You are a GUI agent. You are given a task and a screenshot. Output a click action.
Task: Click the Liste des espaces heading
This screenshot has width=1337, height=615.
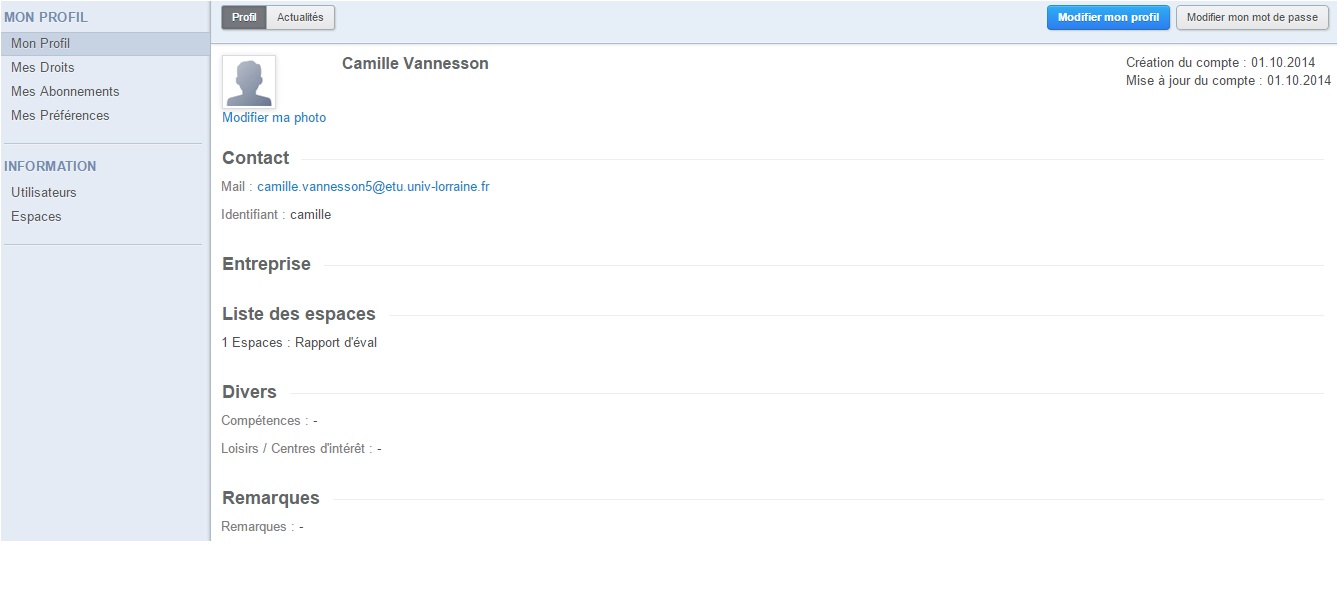[x=299, y=314]
